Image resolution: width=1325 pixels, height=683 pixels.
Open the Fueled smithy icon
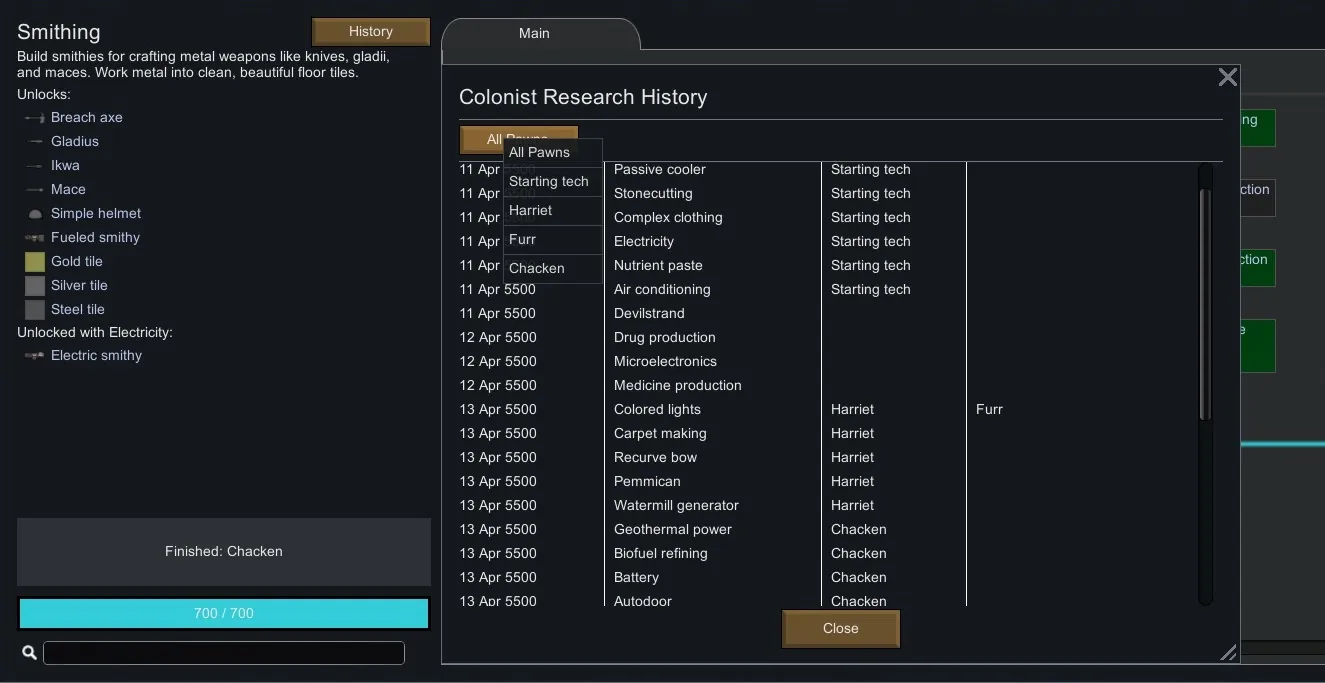tap(35, 238)
